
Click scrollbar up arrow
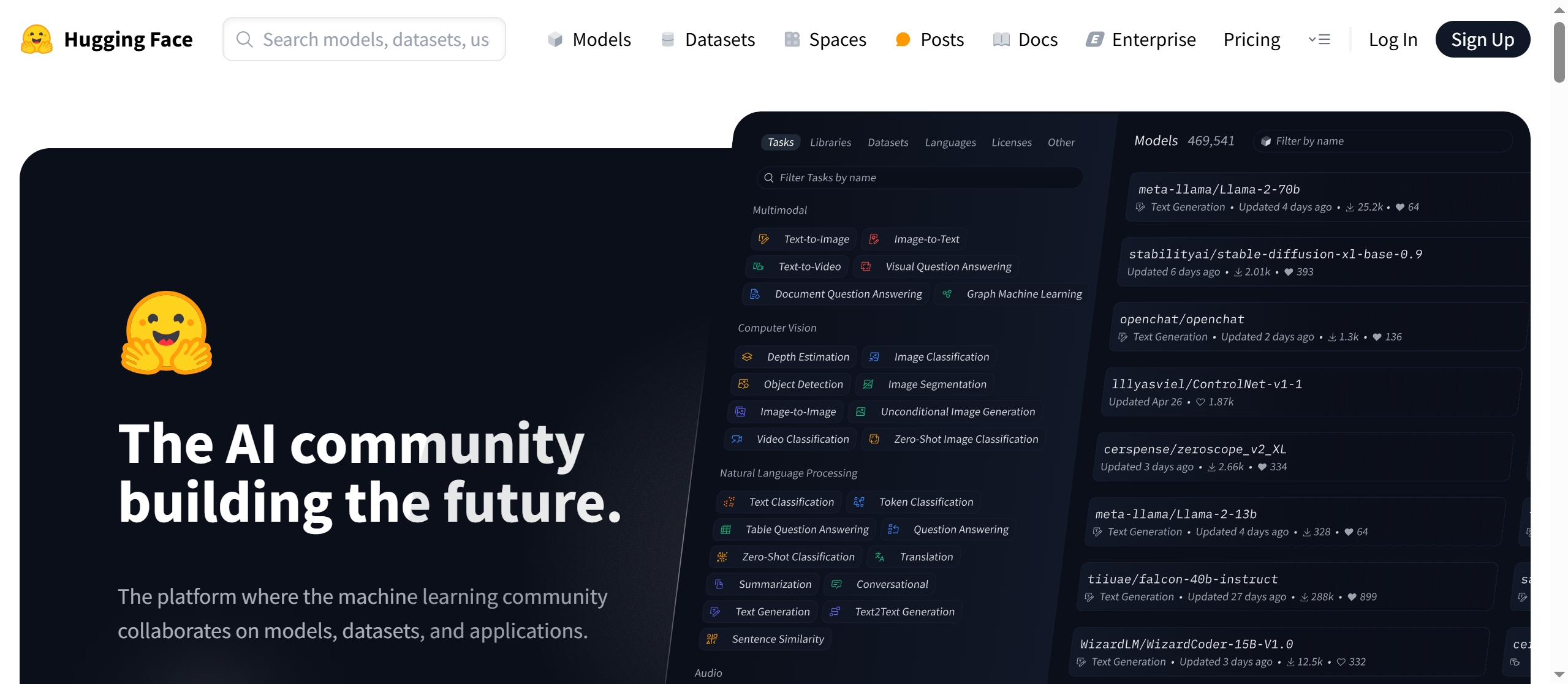point(1559,10)
